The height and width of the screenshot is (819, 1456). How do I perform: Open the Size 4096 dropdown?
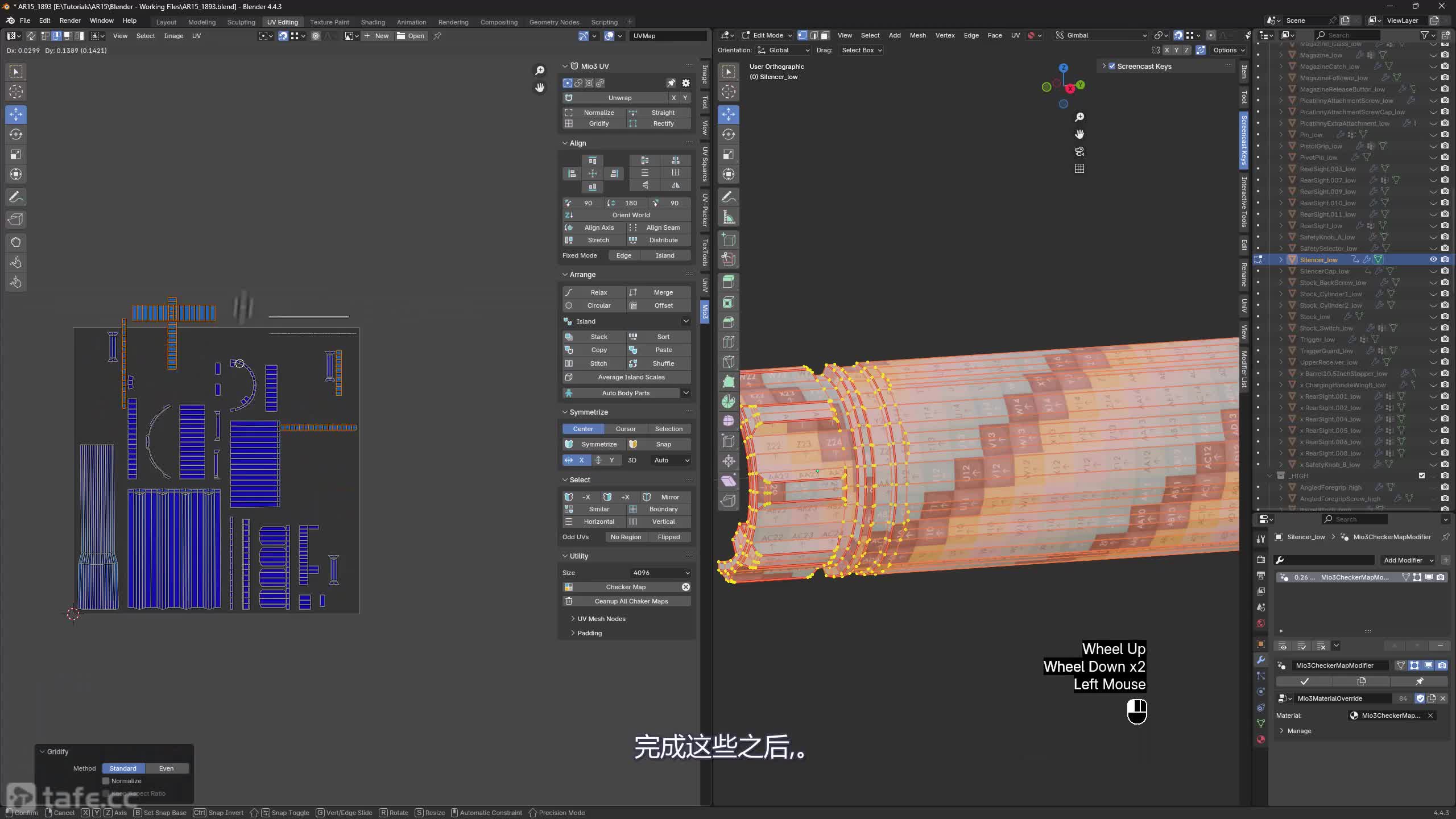pos(661,573)
